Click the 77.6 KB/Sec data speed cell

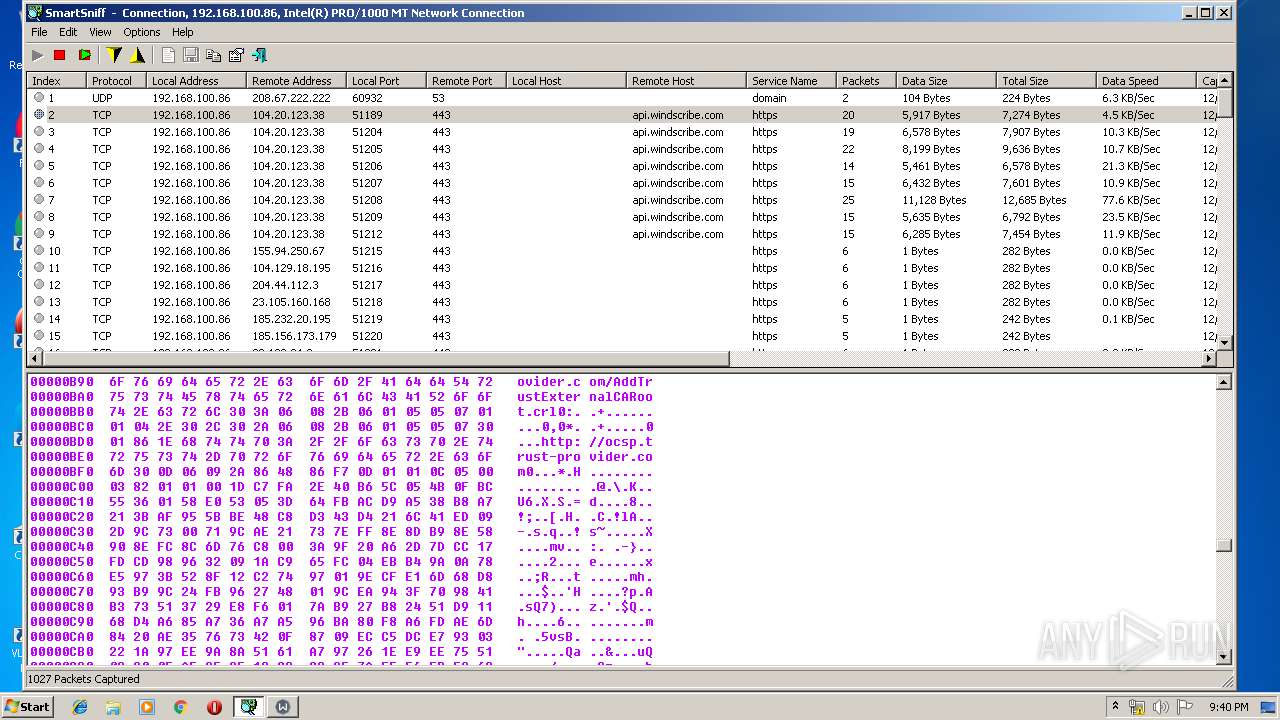pos(1131,200)
